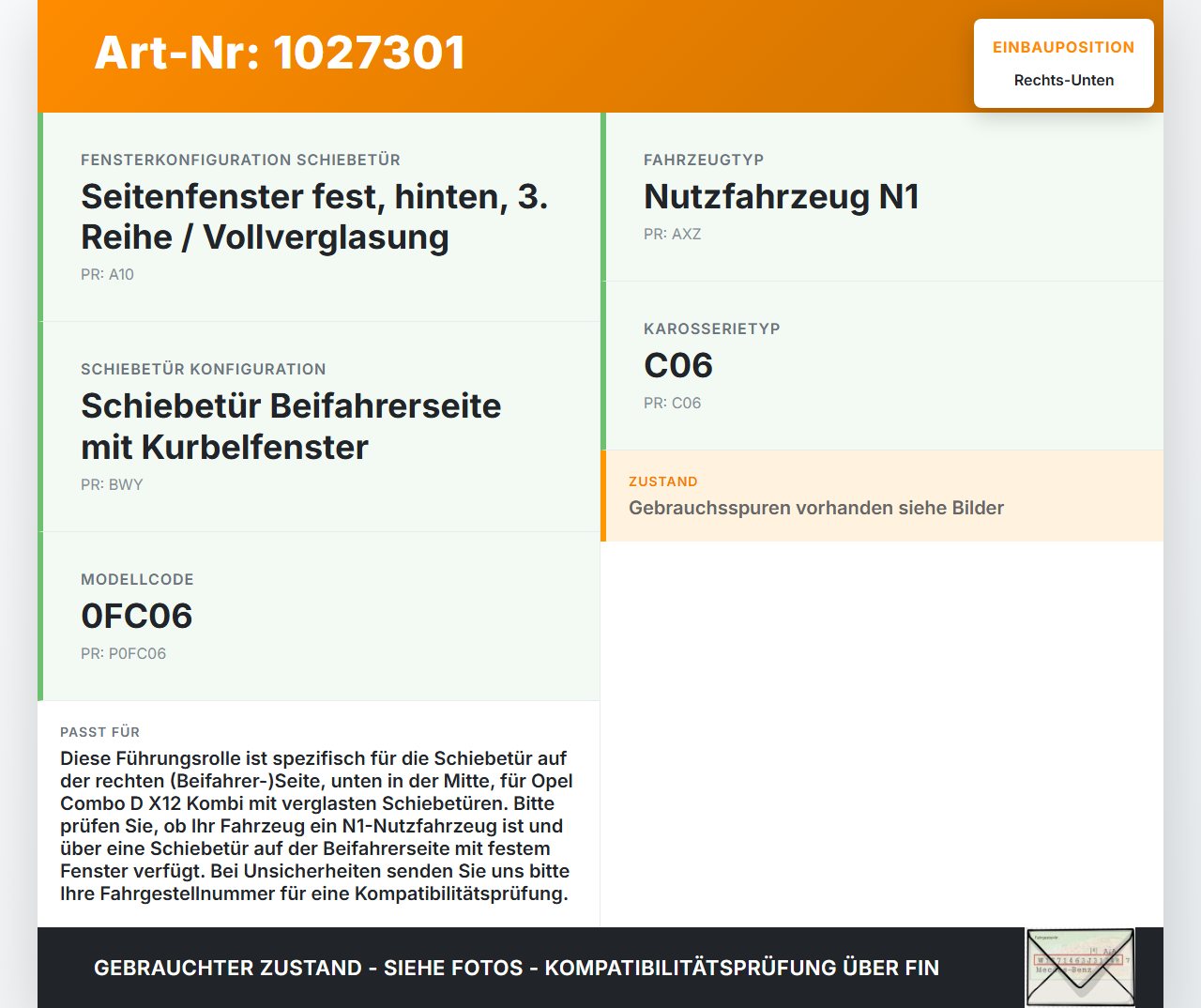Click the 'SCHIEBETÜR KONFIGURATION' label
This screenshot has height=1008, width=1201.
coord(204,370)
